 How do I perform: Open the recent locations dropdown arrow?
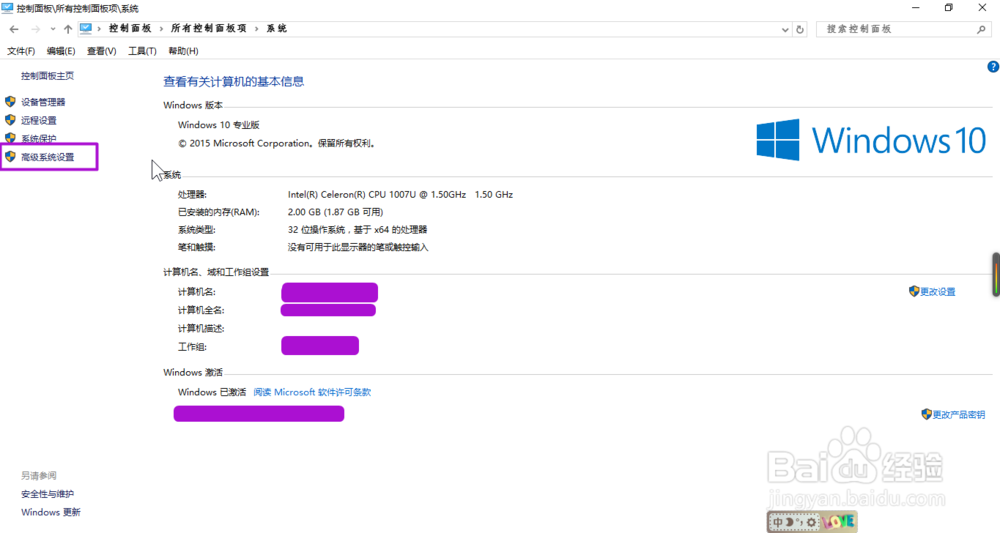pyautogui.click(x=52, y=29)
